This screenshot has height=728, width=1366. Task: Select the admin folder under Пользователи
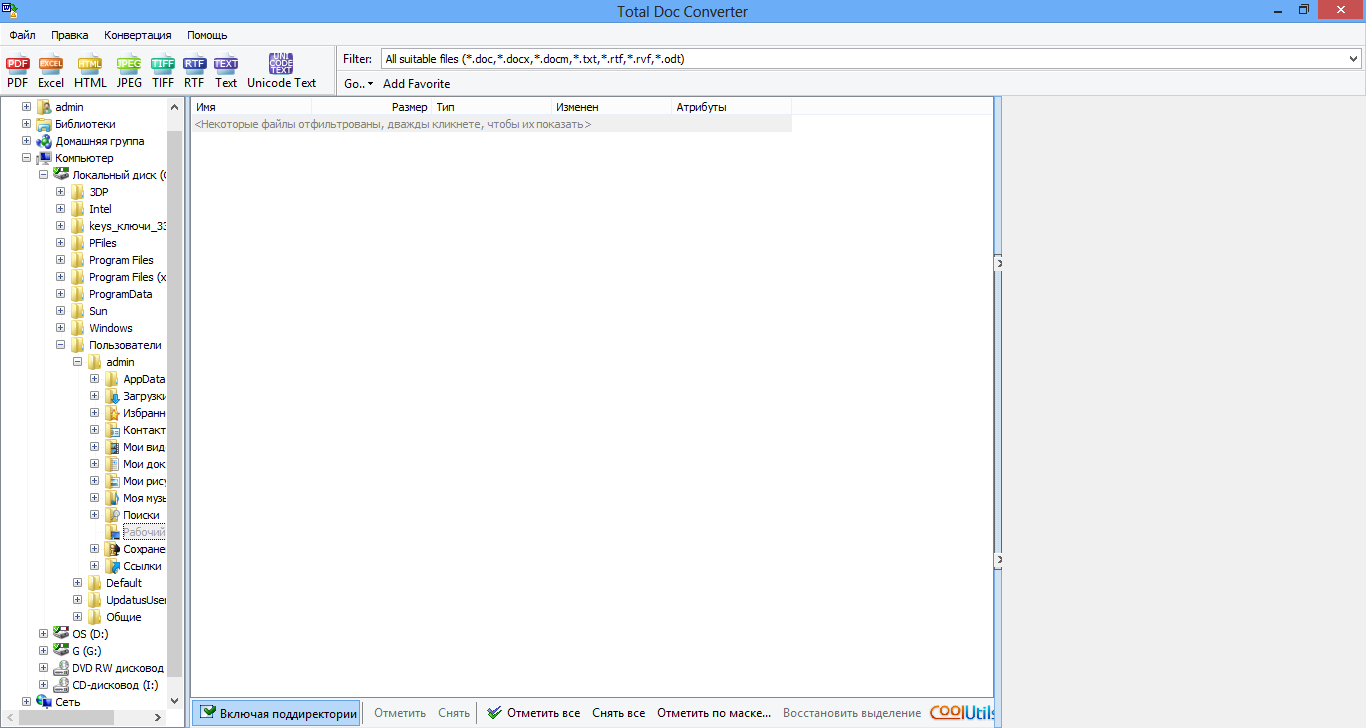[120, 362]
